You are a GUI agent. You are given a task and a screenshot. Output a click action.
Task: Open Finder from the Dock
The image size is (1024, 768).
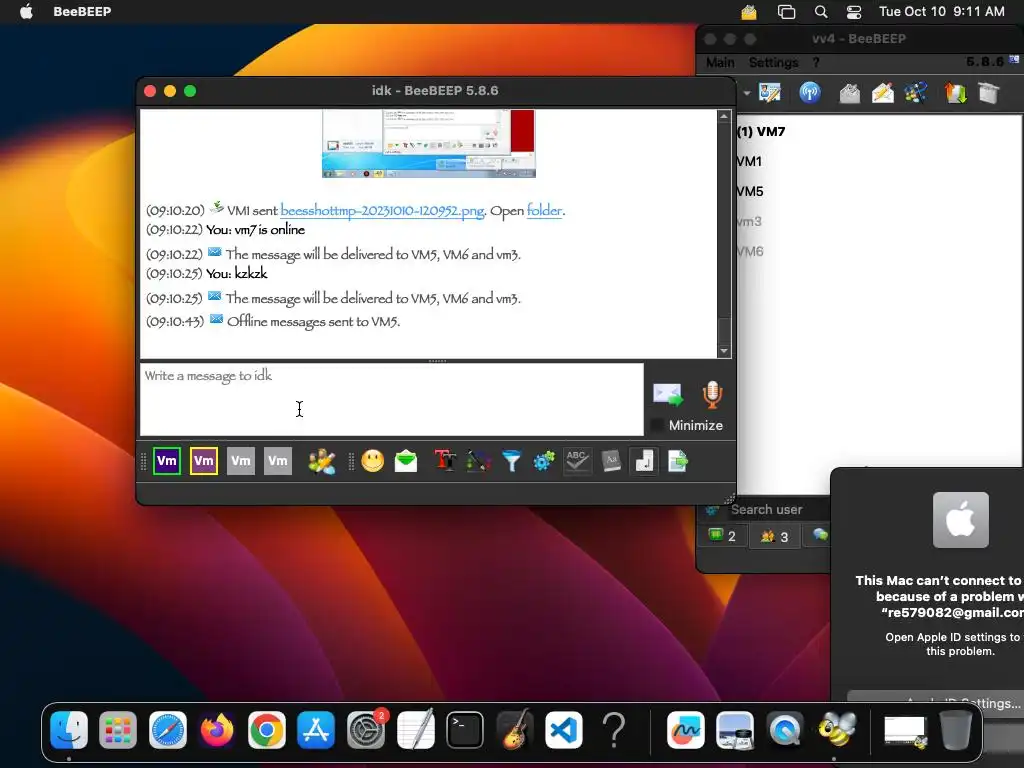click(x=69, y=729)
